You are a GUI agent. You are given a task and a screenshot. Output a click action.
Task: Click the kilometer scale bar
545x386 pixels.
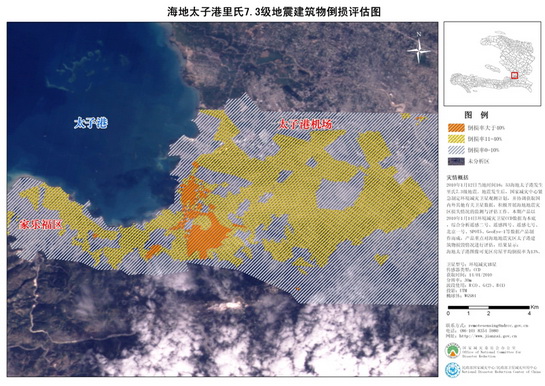click(x=489, y=307)
